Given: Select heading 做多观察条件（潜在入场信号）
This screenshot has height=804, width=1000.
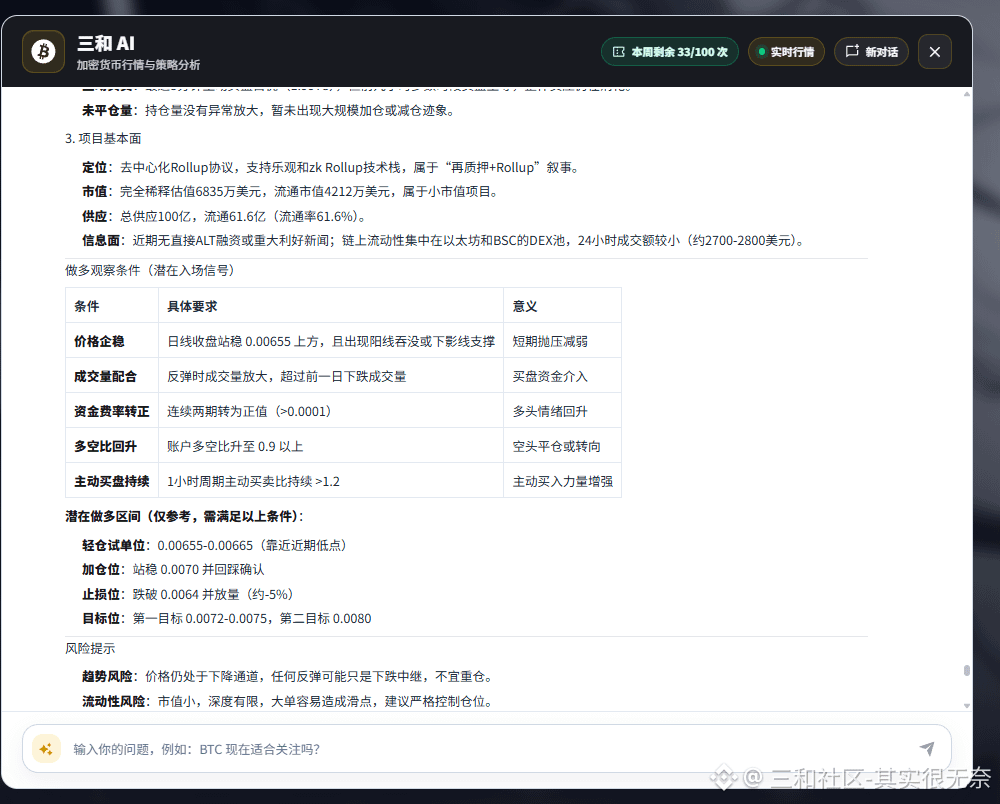Looking at the screenshot, I should [150, 270].
